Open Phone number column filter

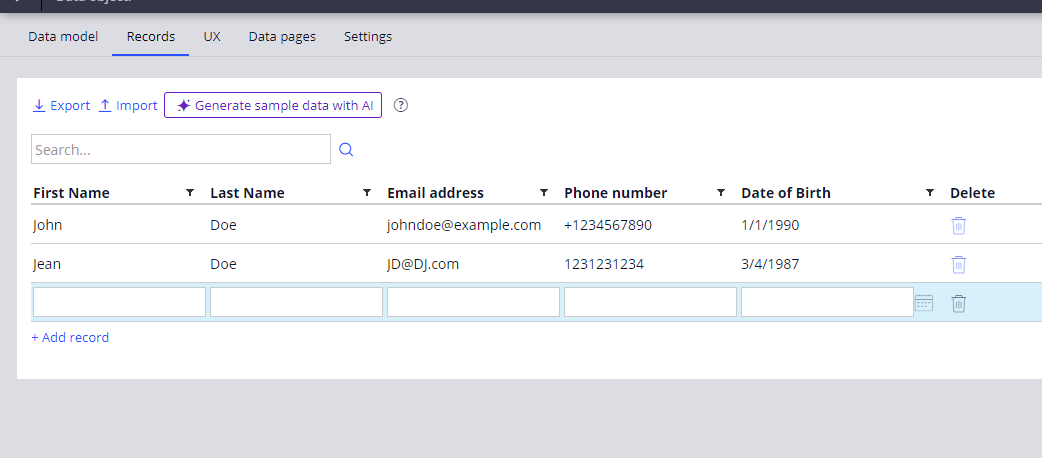tap(721, 193)
